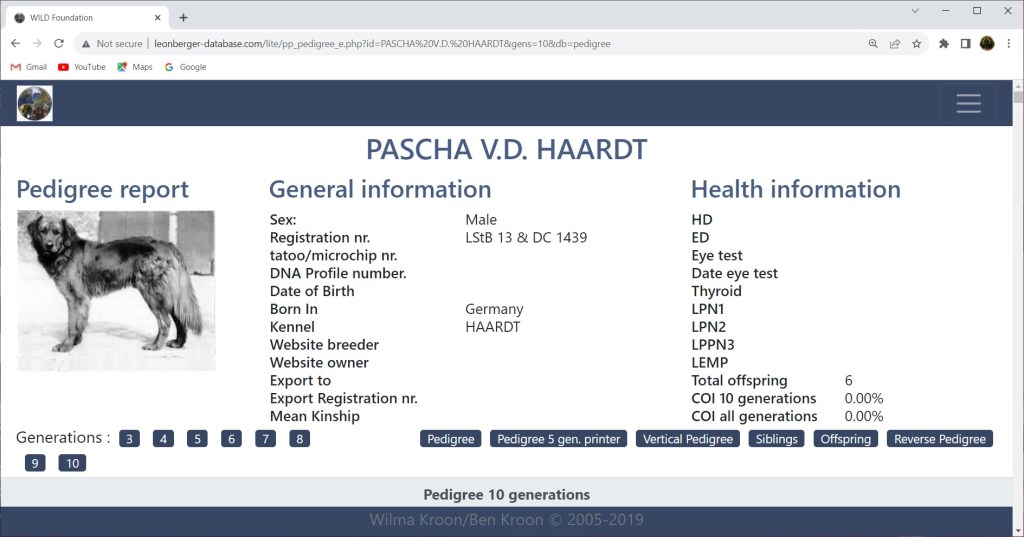The image size is (1024, 537).
Task: Select the Total offspring value 6
Action: [x=848, y=380]
